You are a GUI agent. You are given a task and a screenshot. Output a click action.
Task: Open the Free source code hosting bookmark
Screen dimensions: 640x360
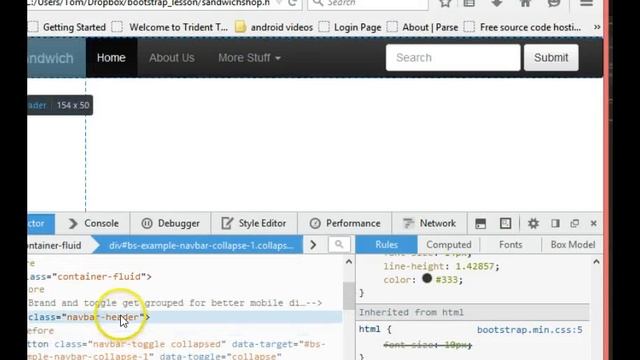pos(522,27)
